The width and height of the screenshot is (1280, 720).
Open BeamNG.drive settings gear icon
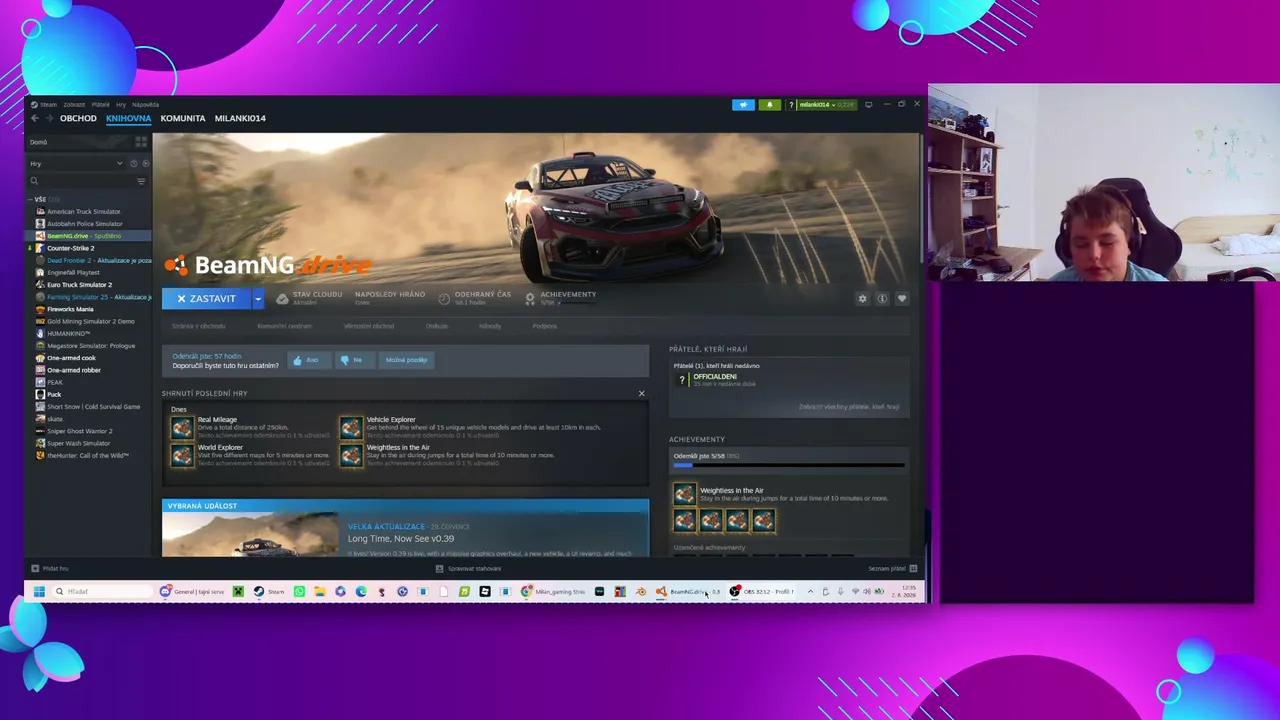coord(863,298)
